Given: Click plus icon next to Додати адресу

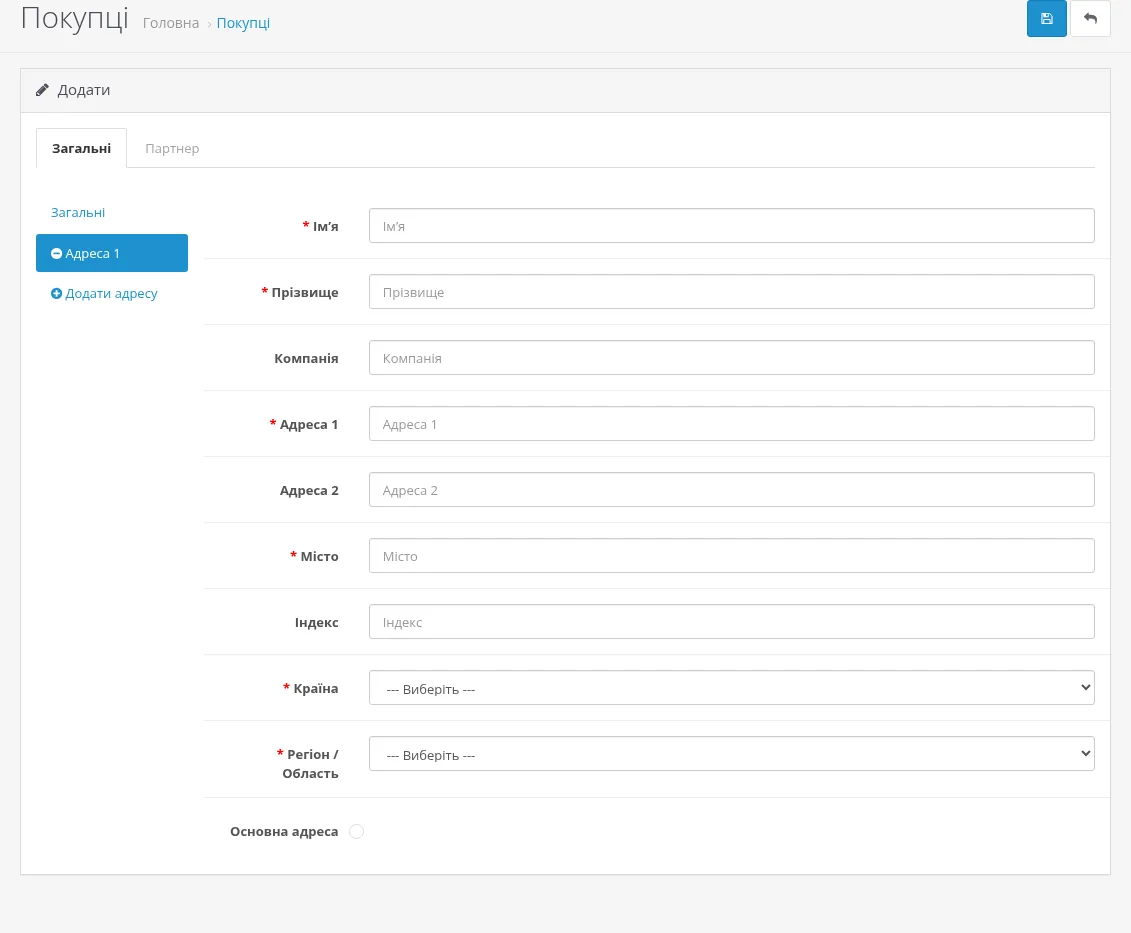Looking at the screenshot, I should 56,294.
